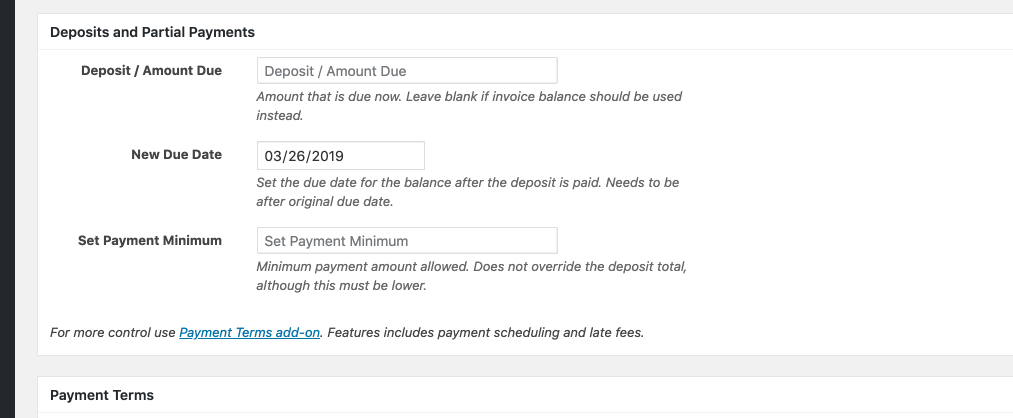Image resolution: width=1013 pixels, height=418 pixels.
Task: Click the "For more control use" note text
Action: 113,332
